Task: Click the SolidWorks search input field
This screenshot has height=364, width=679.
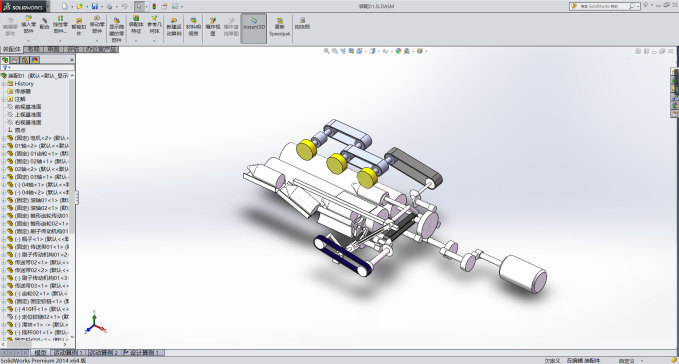Action: pos(604,6)
